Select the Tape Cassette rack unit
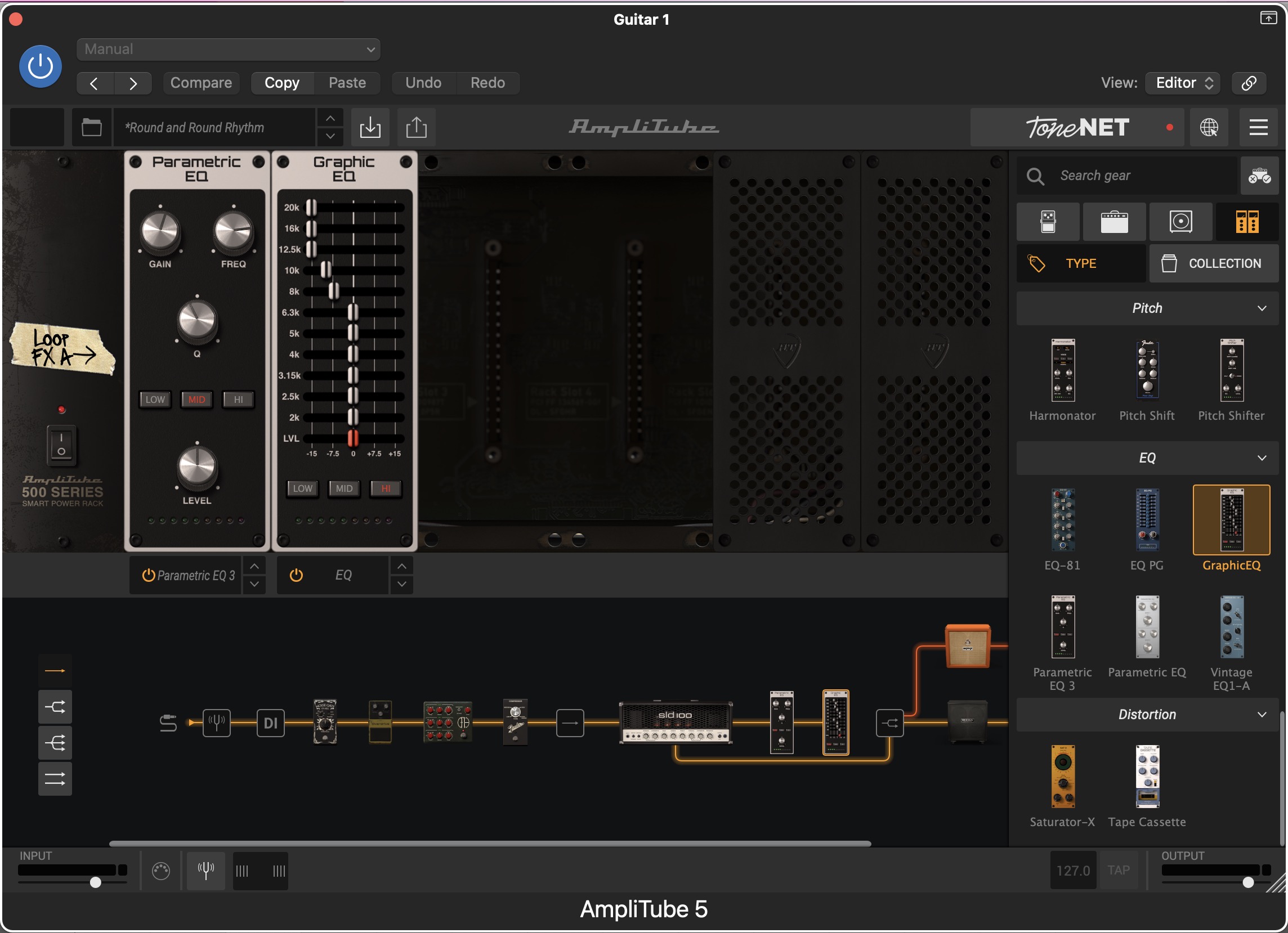 [x=1147, y=777]
